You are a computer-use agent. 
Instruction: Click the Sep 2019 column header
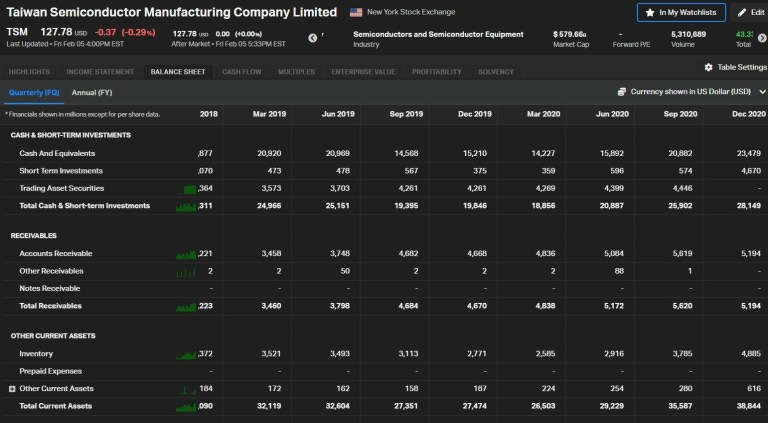(x=407, y=114)
